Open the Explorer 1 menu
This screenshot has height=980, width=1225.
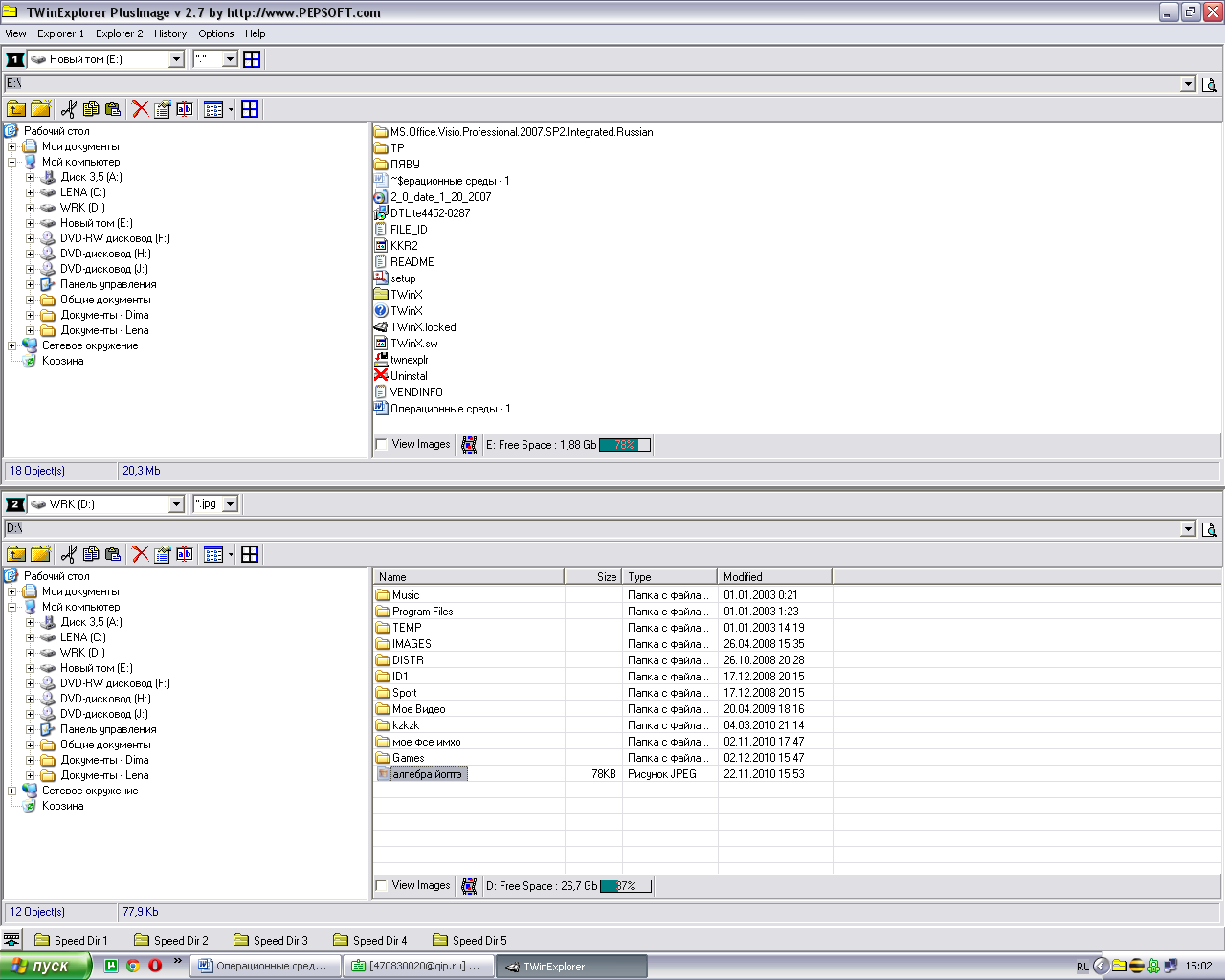pyautogui.click(x=60, y=33)
